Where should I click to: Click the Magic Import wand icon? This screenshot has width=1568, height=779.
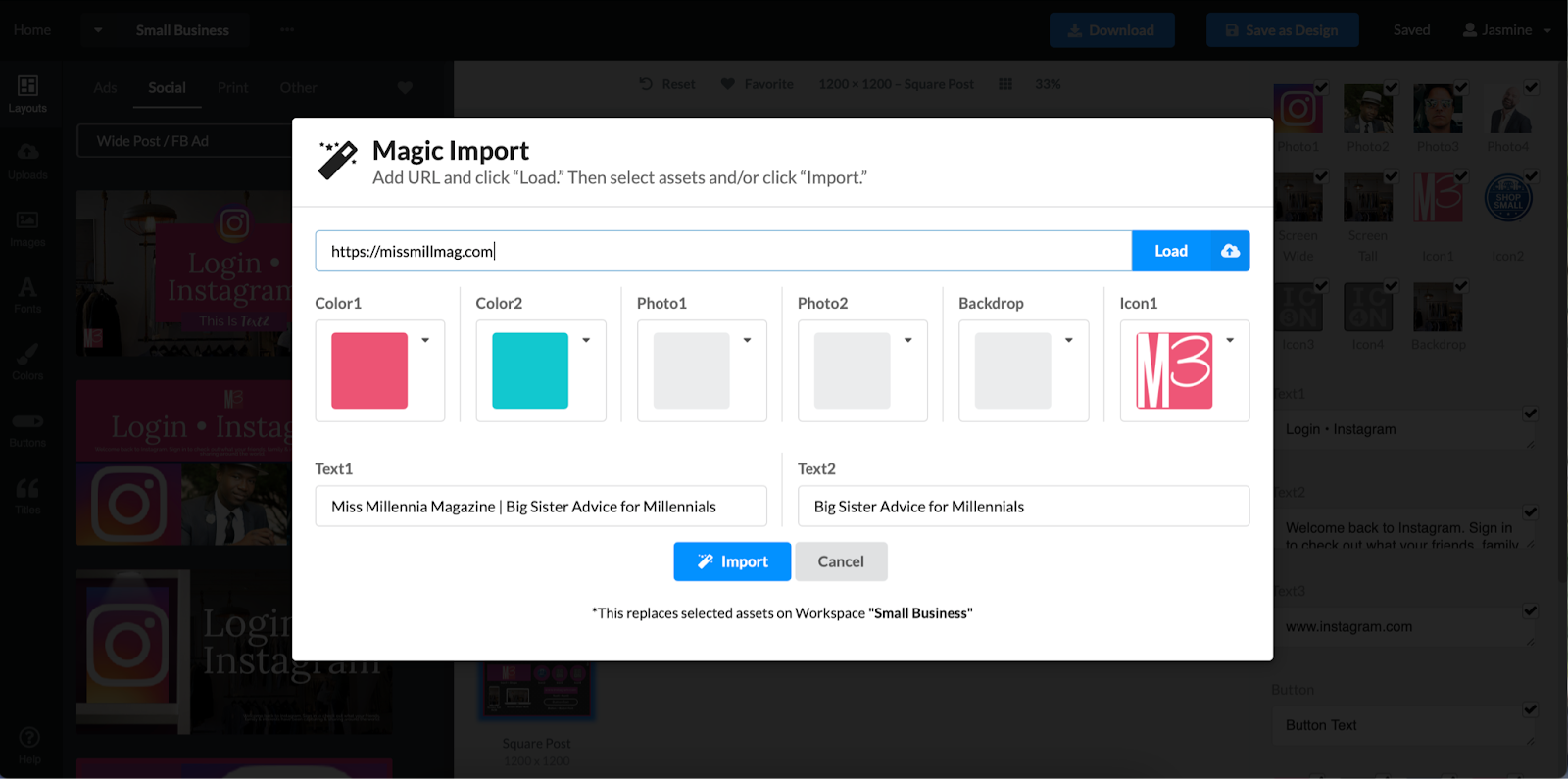click(x=338, y=161)
